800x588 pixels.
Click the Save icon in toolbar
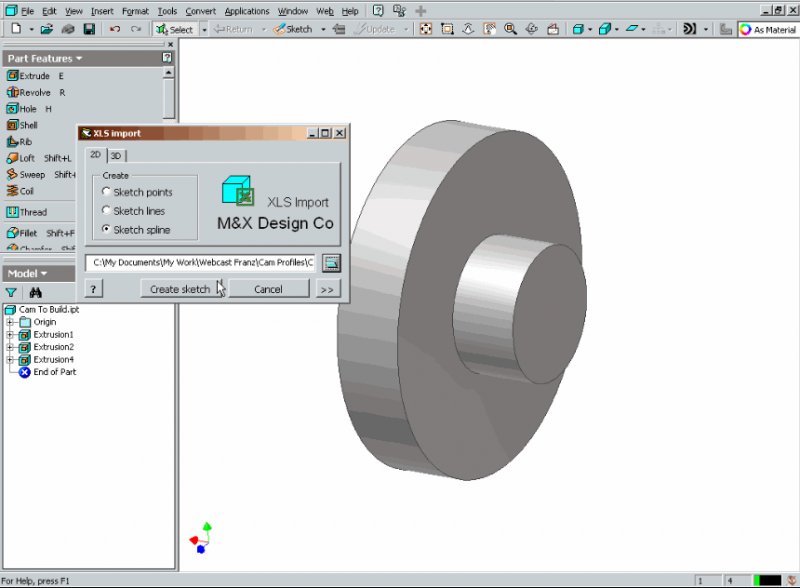point(89,29)
